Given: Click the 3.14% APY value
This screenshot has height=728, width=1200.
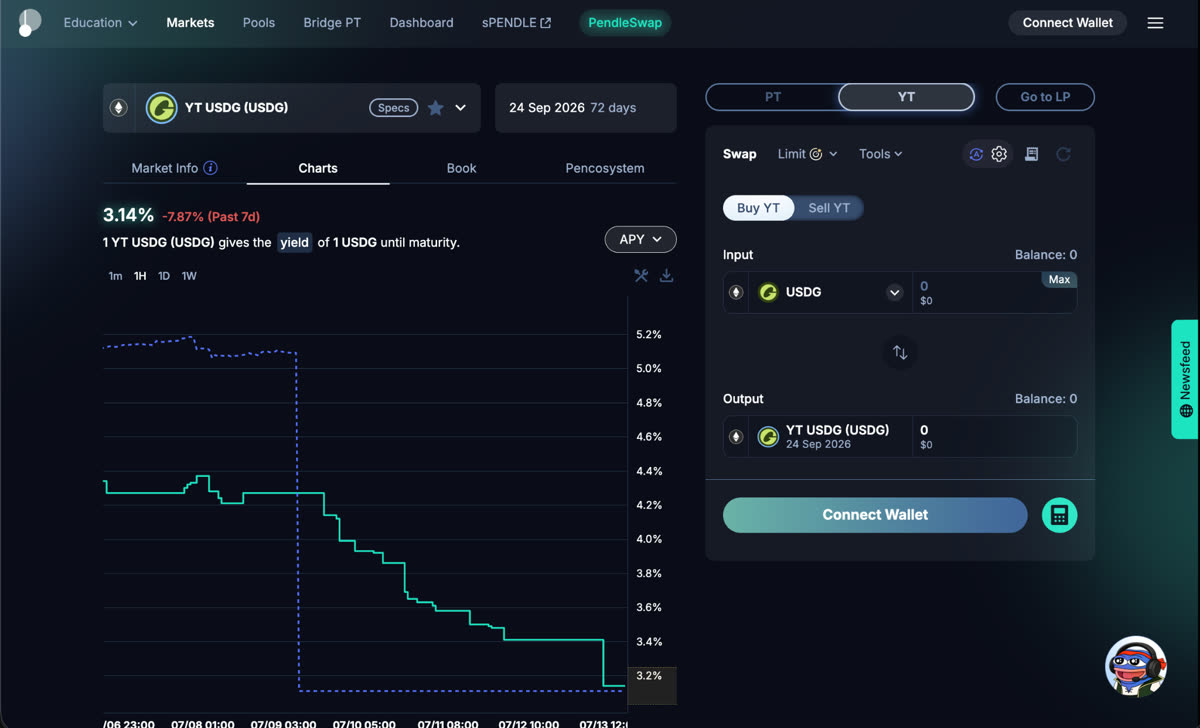Looking at the screenshot, I should tap(128, 215).
